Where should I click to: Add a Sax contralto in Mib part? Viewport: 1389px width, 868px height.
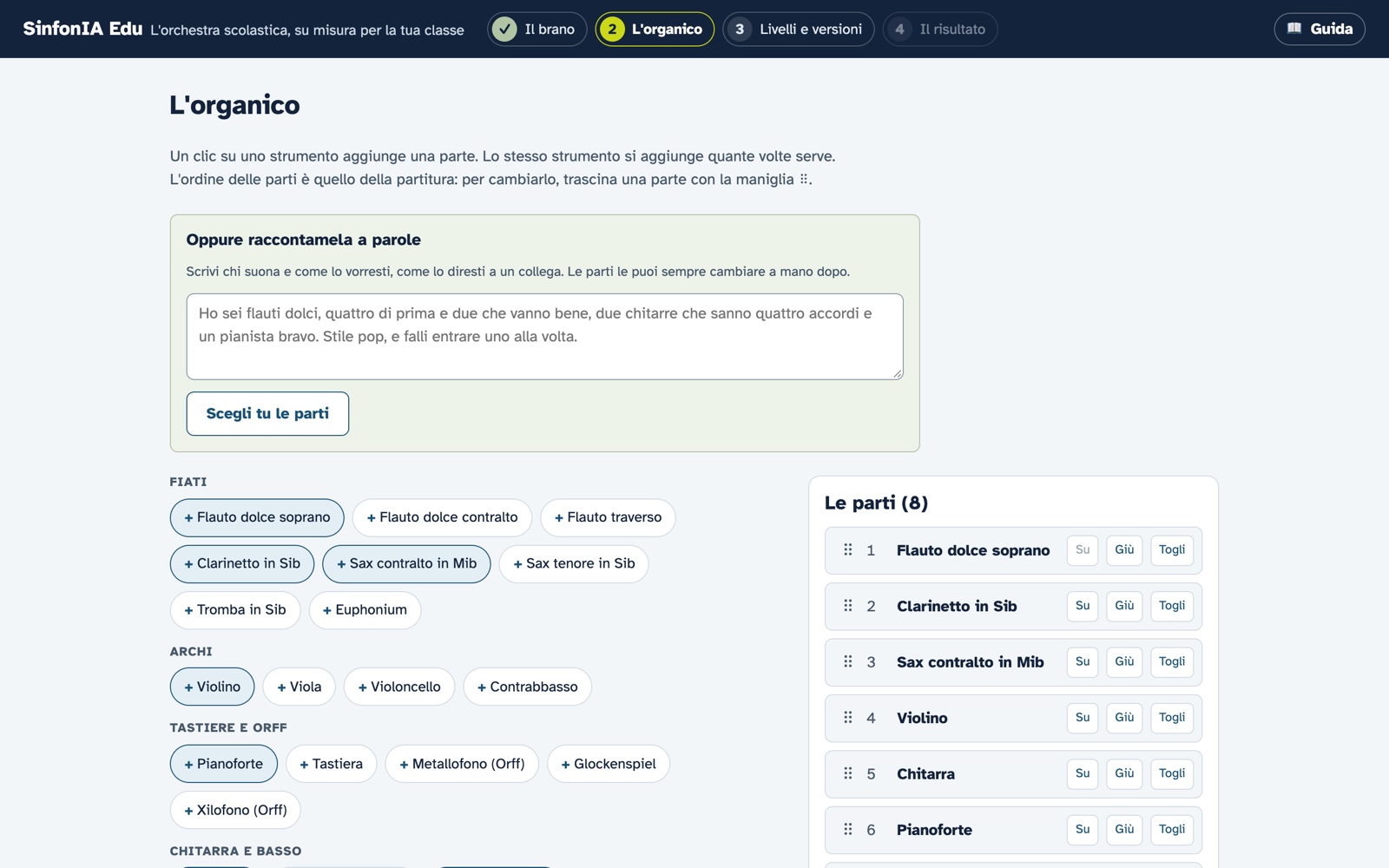click(406, 563)
